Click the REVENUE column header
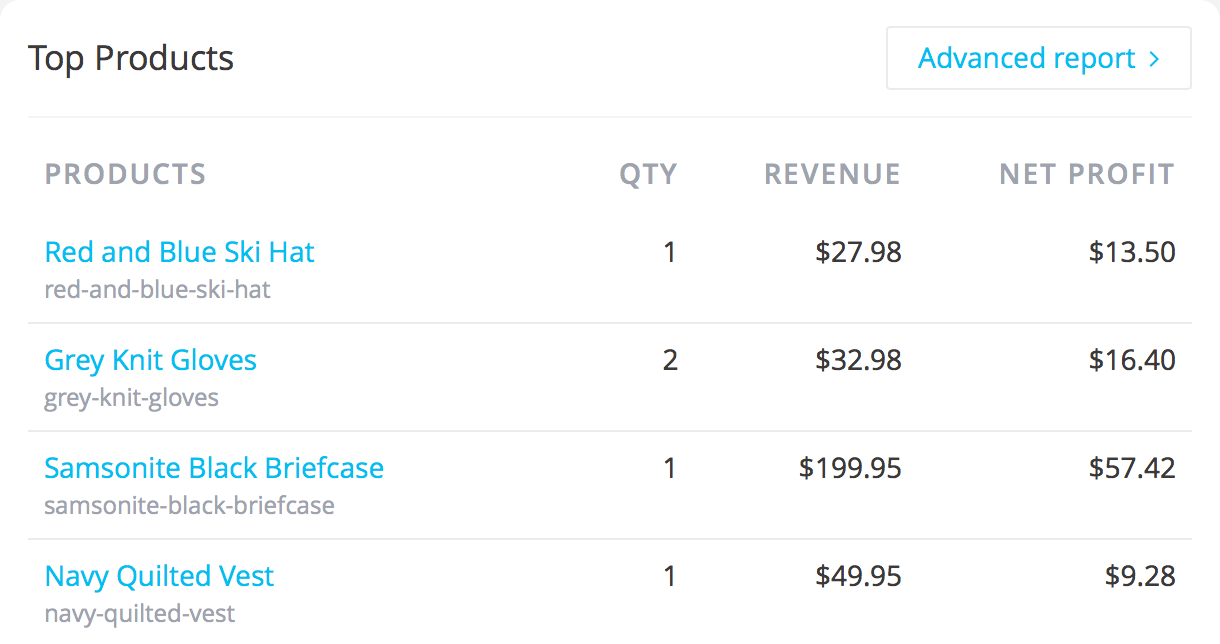This screenshot has width=1220, height=644. coord(832,174)
